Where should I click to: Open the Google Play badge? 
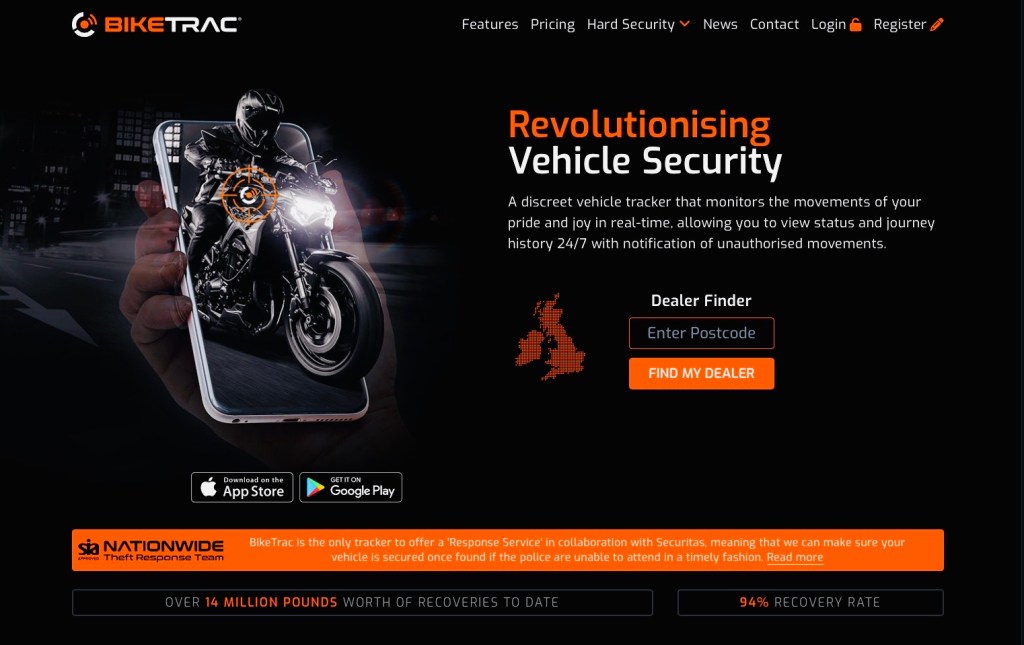pos(351,487)
